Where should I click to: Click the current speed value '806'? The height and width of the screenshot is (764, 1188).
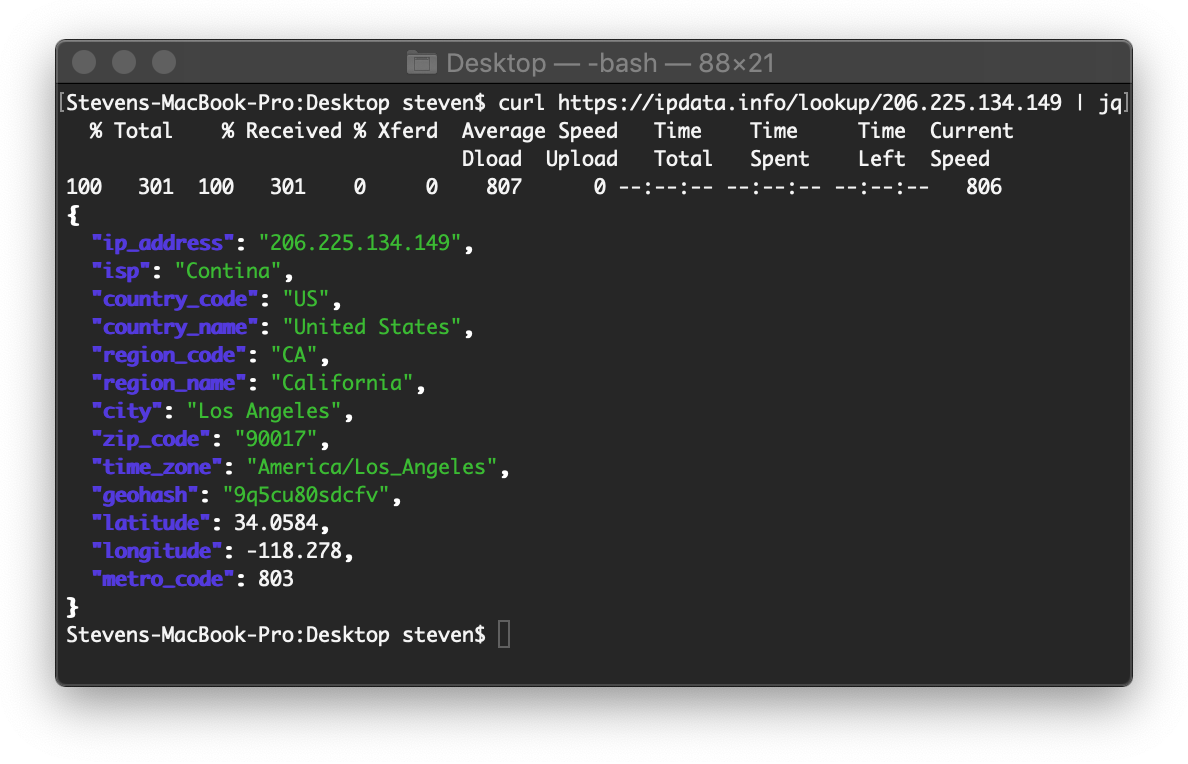(x=983, y=186)
